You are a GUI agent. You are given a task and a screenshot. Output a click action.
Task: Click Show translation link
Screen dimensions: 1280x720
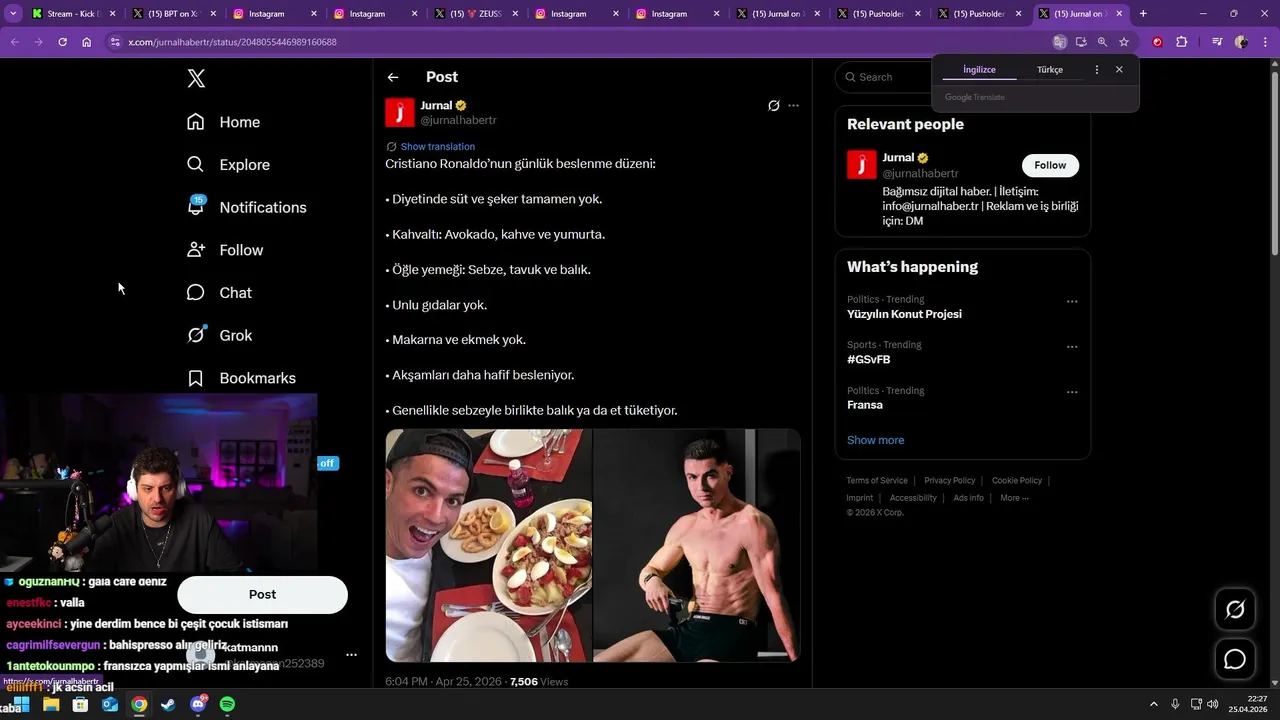pyautogui.click(x=437, y=147)
